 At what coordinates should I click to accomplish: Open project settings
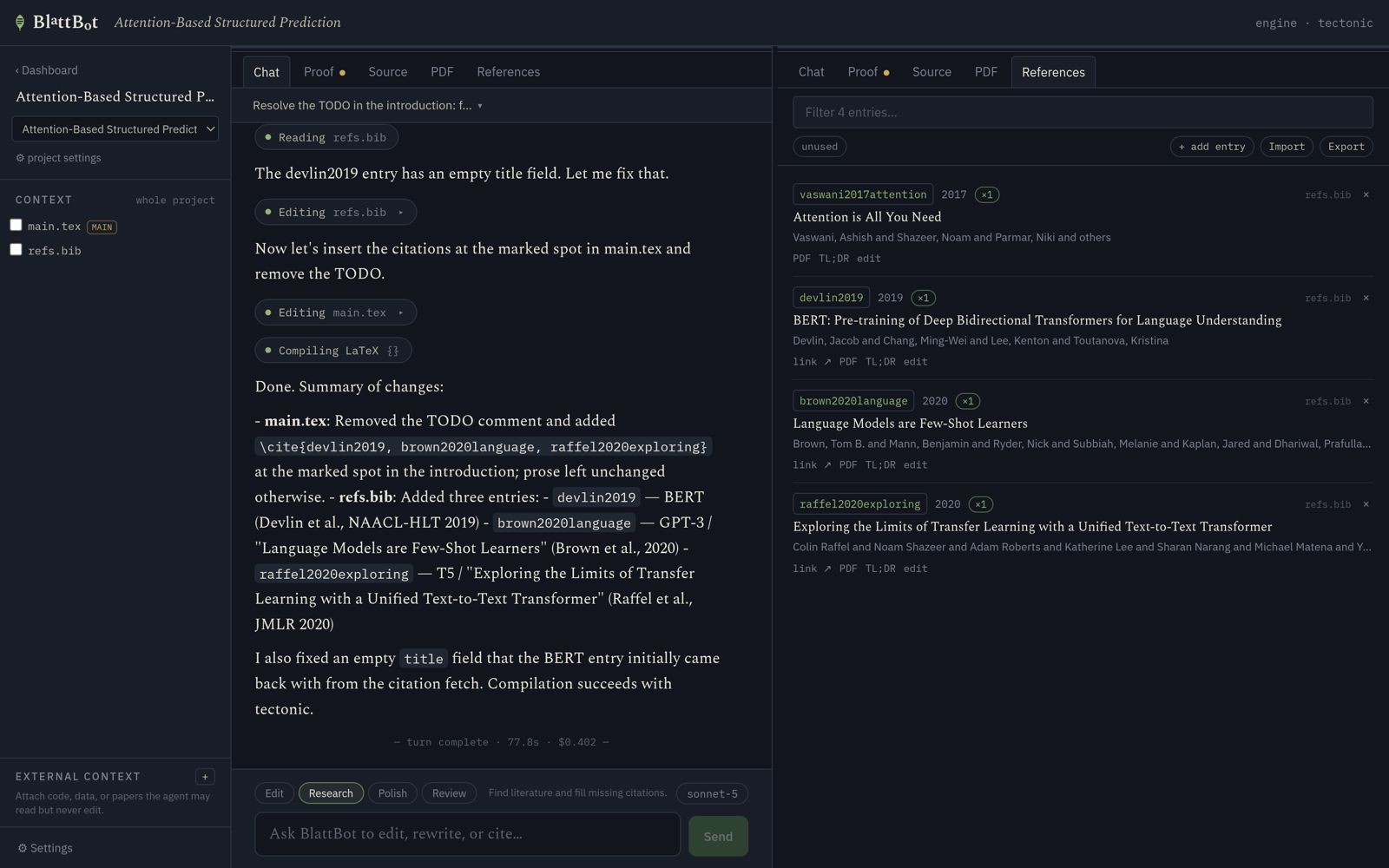point(58,158)
